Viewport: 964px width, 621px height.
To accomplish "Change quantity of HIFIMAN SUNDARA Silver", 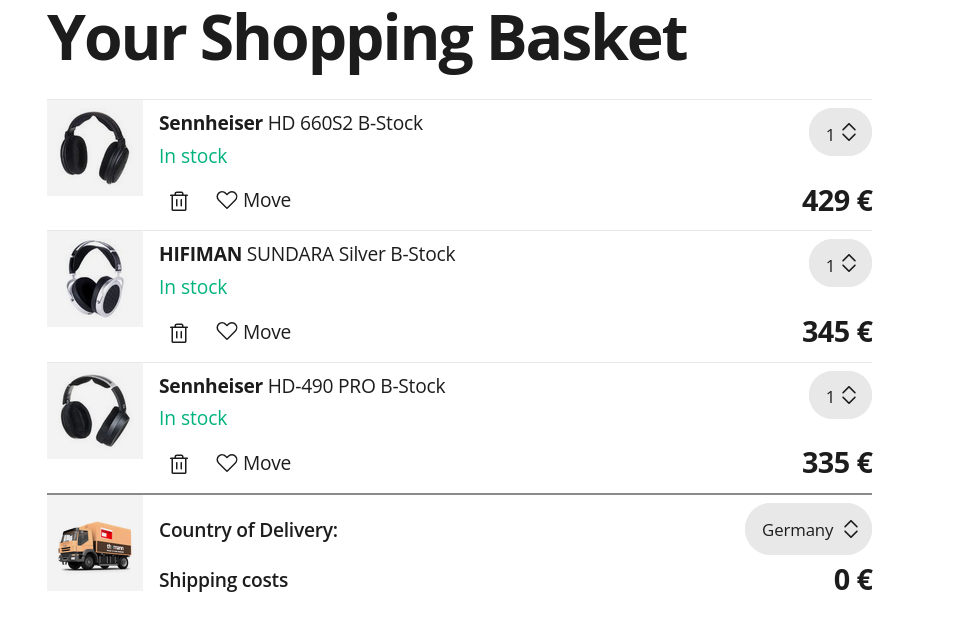I will pyautogui.click(x=840, y=264).
